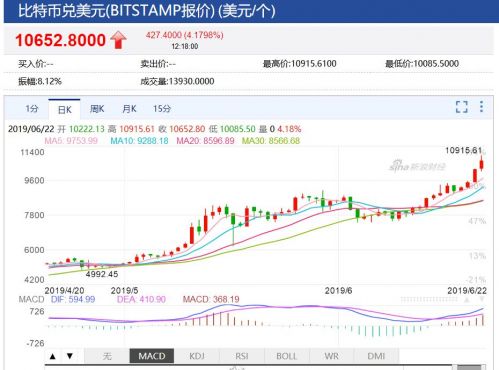The width and height of the screenshot is (499, 370).
Task: Click the 10915.61 high price label
Action: point(464,151)
